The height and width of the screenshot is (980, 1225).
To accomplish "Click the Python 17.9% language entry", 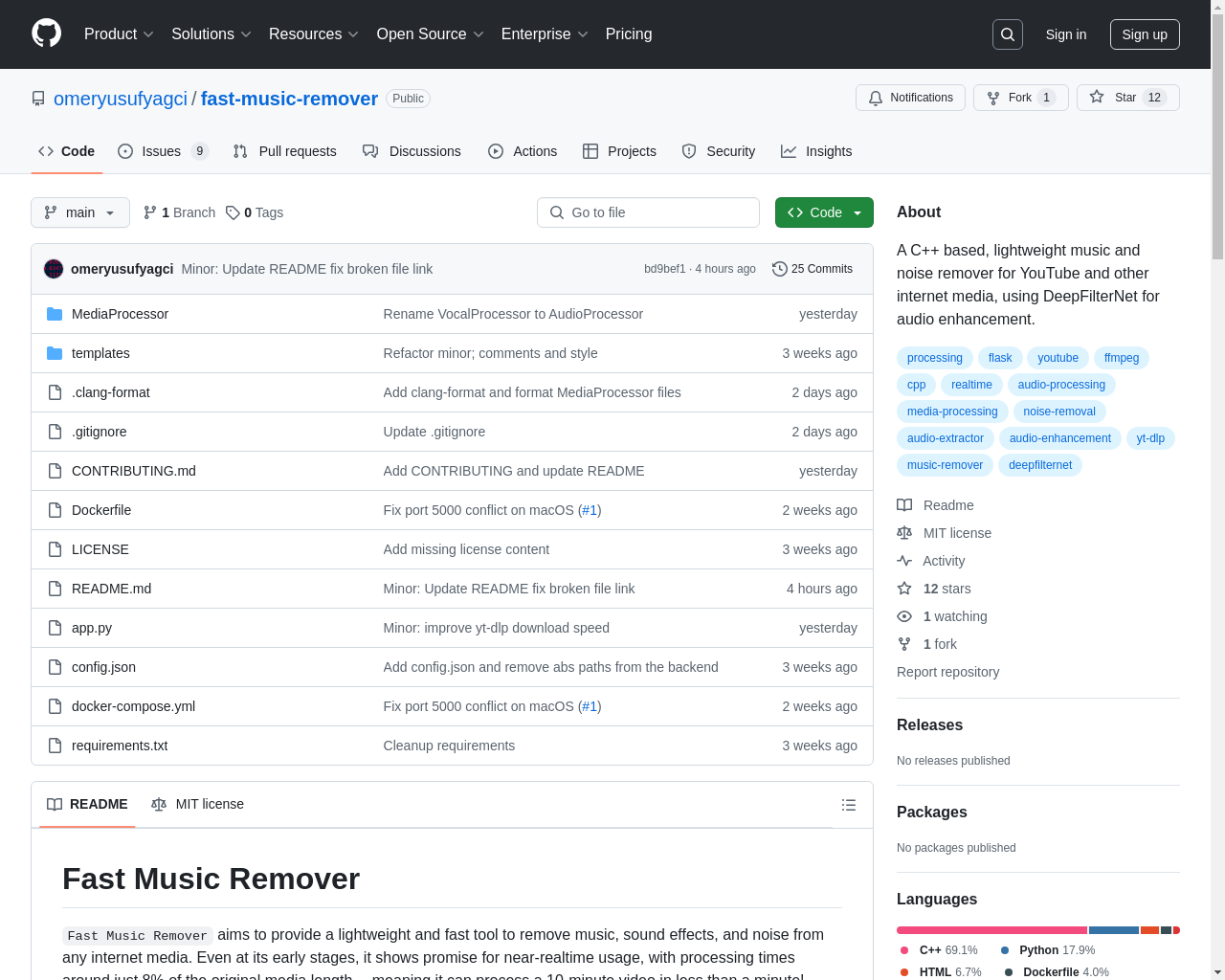I will [x=1047, y=950].
